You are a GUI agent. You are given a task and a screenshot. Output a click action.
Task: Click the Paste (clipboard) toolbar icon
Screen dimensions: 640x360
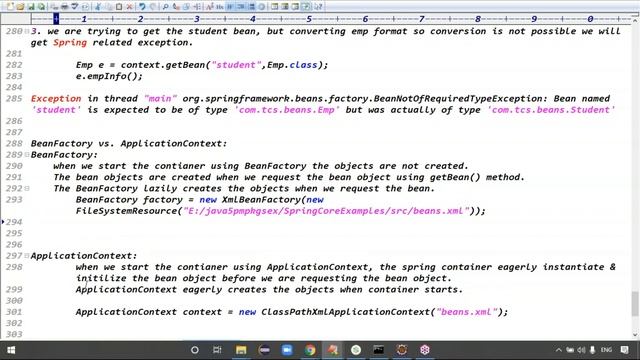pos(119,7)
